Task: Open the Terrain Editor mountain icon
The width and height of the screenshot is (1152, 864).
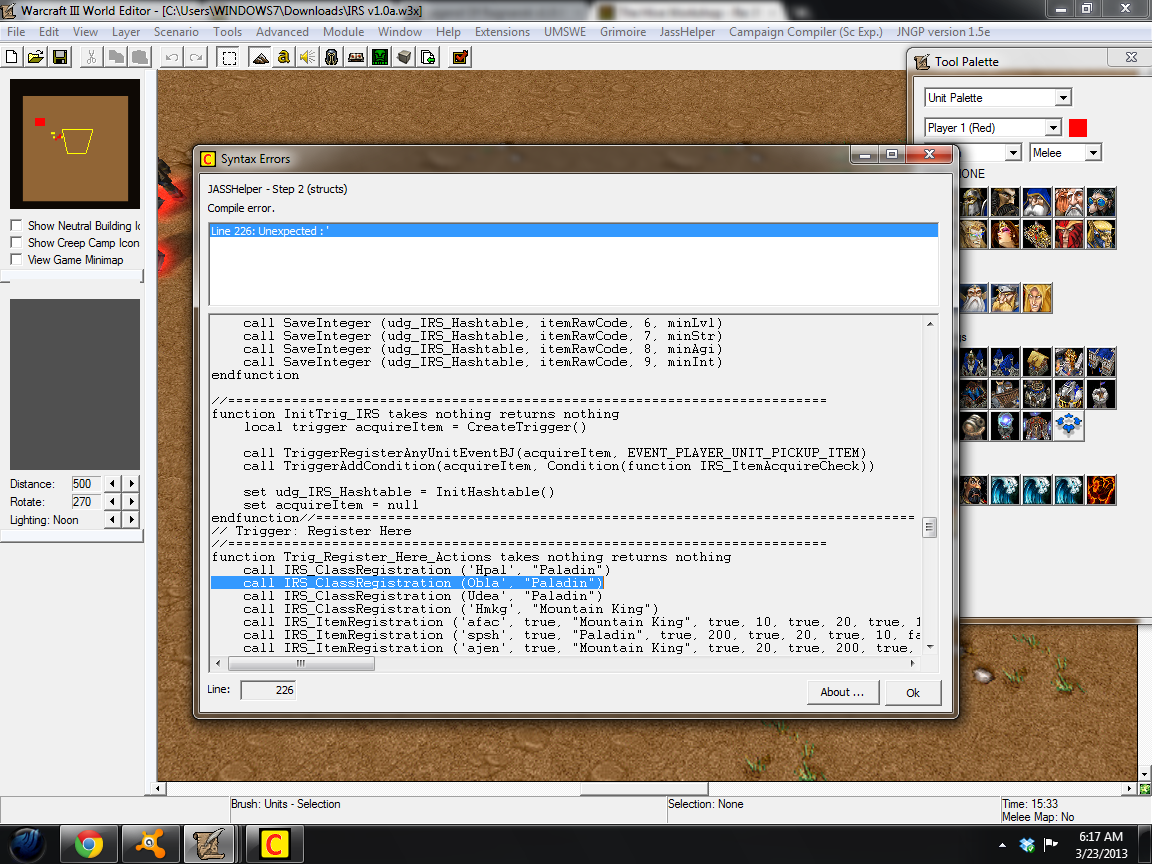Action: point(260,57)
